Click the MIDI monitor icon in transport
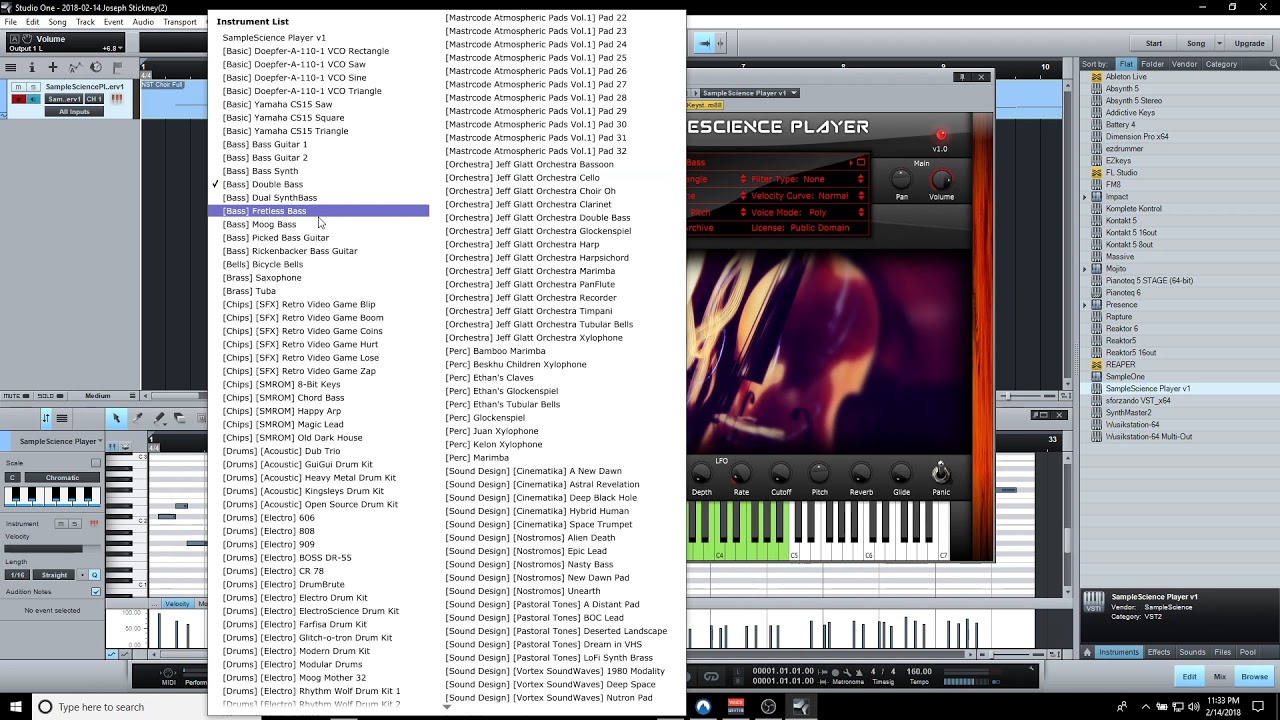Viewport: 1280px width, 720px height. (168, 673)
